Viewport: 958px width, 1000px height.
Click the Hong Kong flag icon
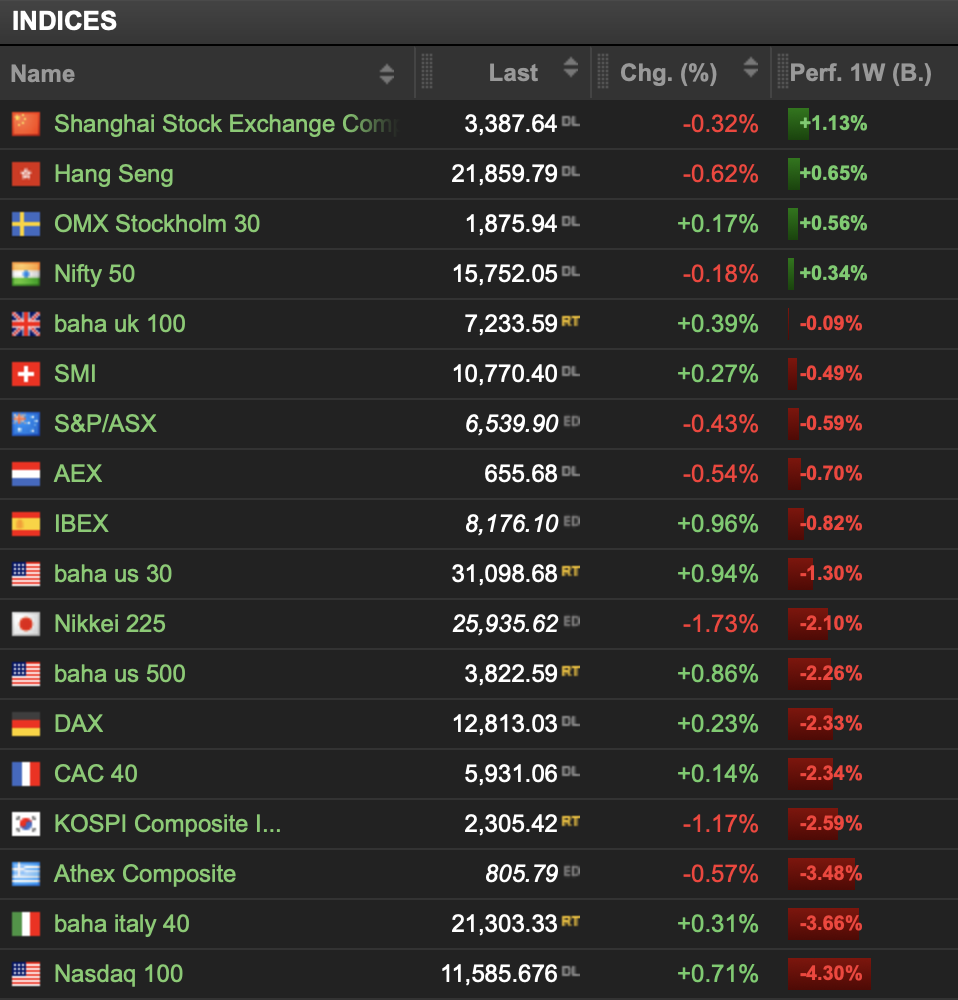pyautogui.click(x=26, y=173)
